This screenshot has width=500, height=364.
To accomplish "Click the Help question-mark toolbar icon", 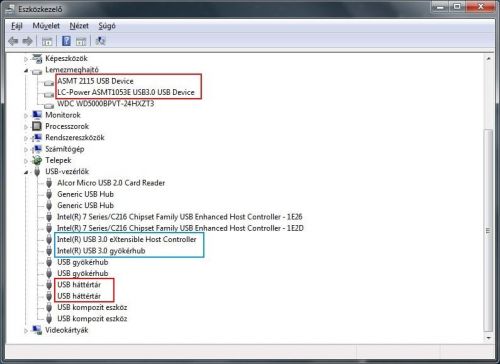I will (x=66, y=41).
